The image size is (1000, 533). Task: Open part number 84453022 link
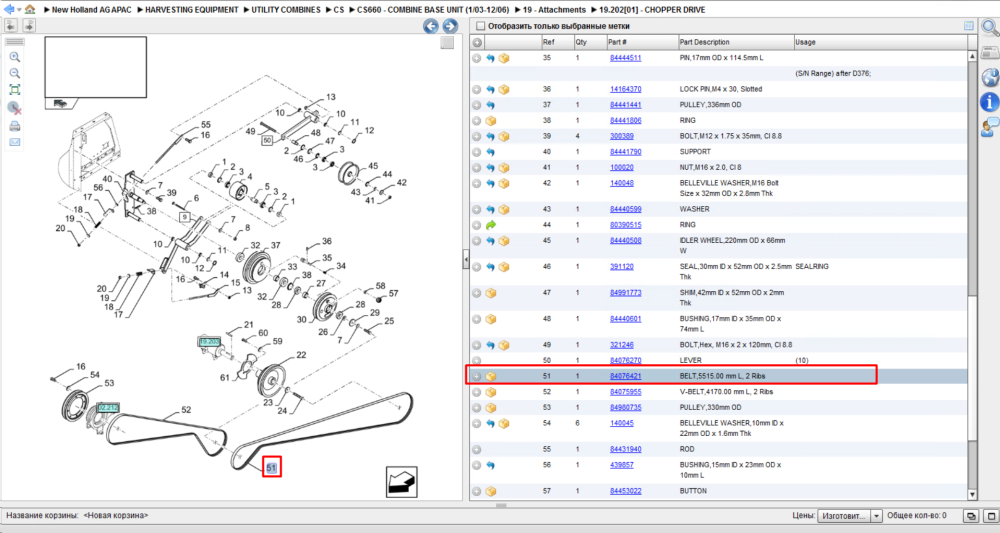coord(626,492)
